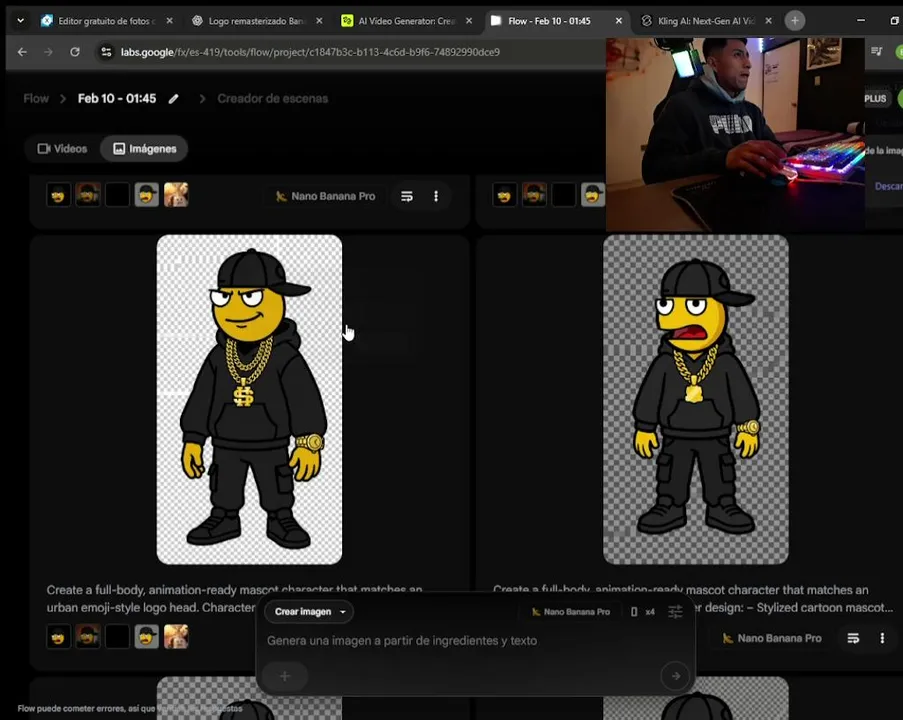Click Nano Banana Pro under the shouting mascot

tap(772, 638)
